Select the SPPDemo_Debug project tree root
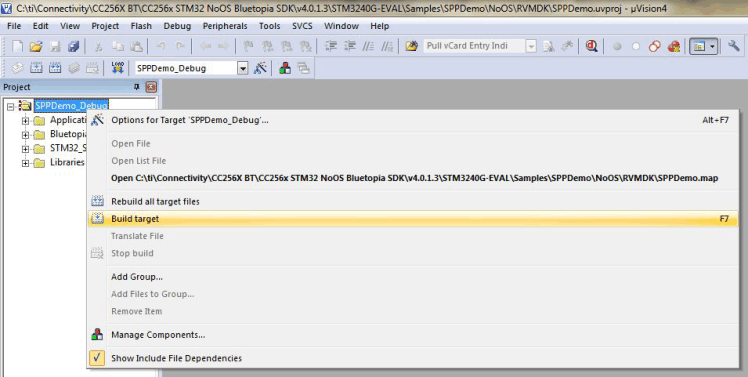The width and height of the screenshot is (748, 377). pyautogui.click(x=71, y=105)
